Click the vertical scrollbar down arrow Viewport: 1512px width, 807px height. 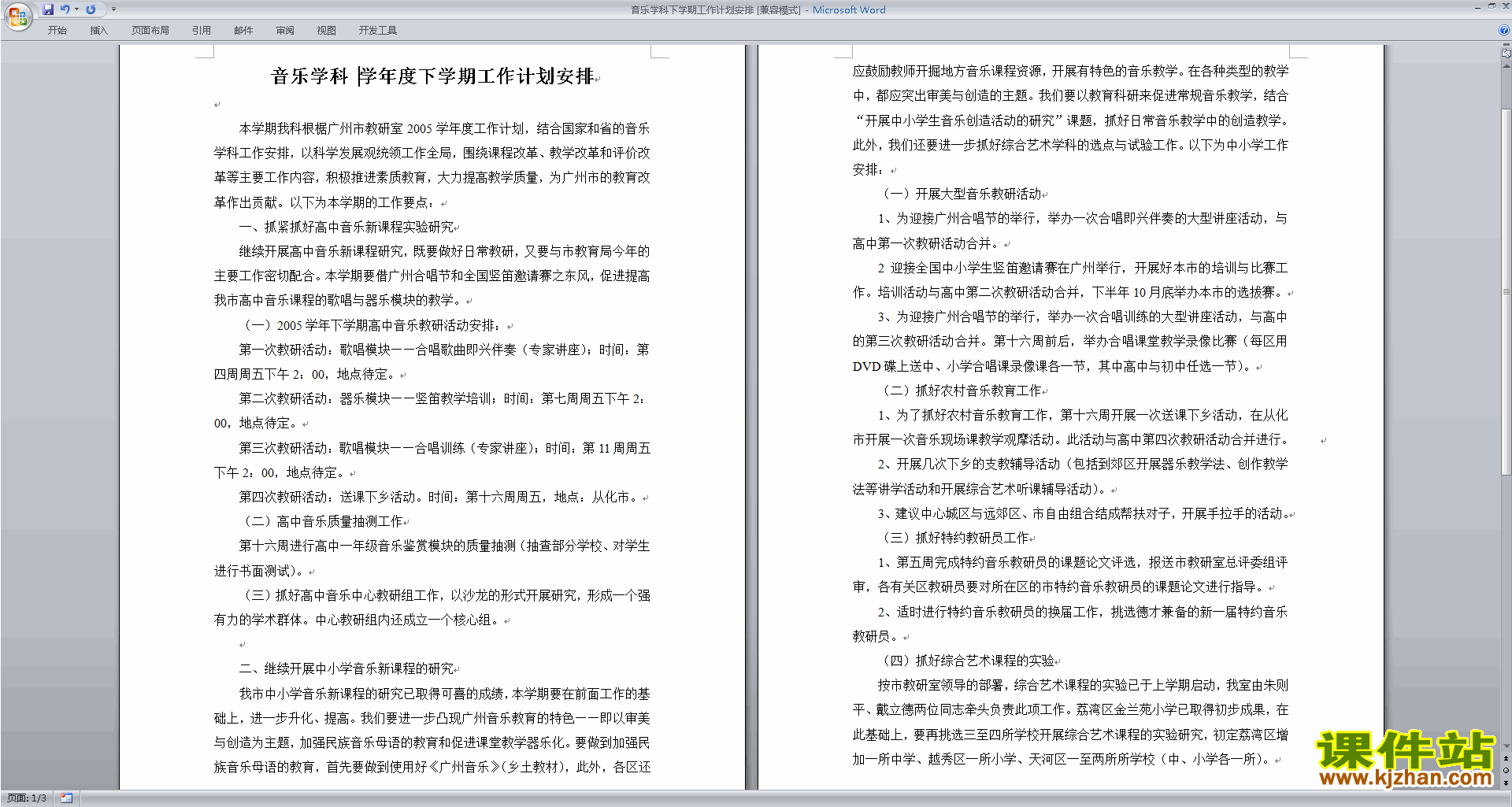(1506, 746)
